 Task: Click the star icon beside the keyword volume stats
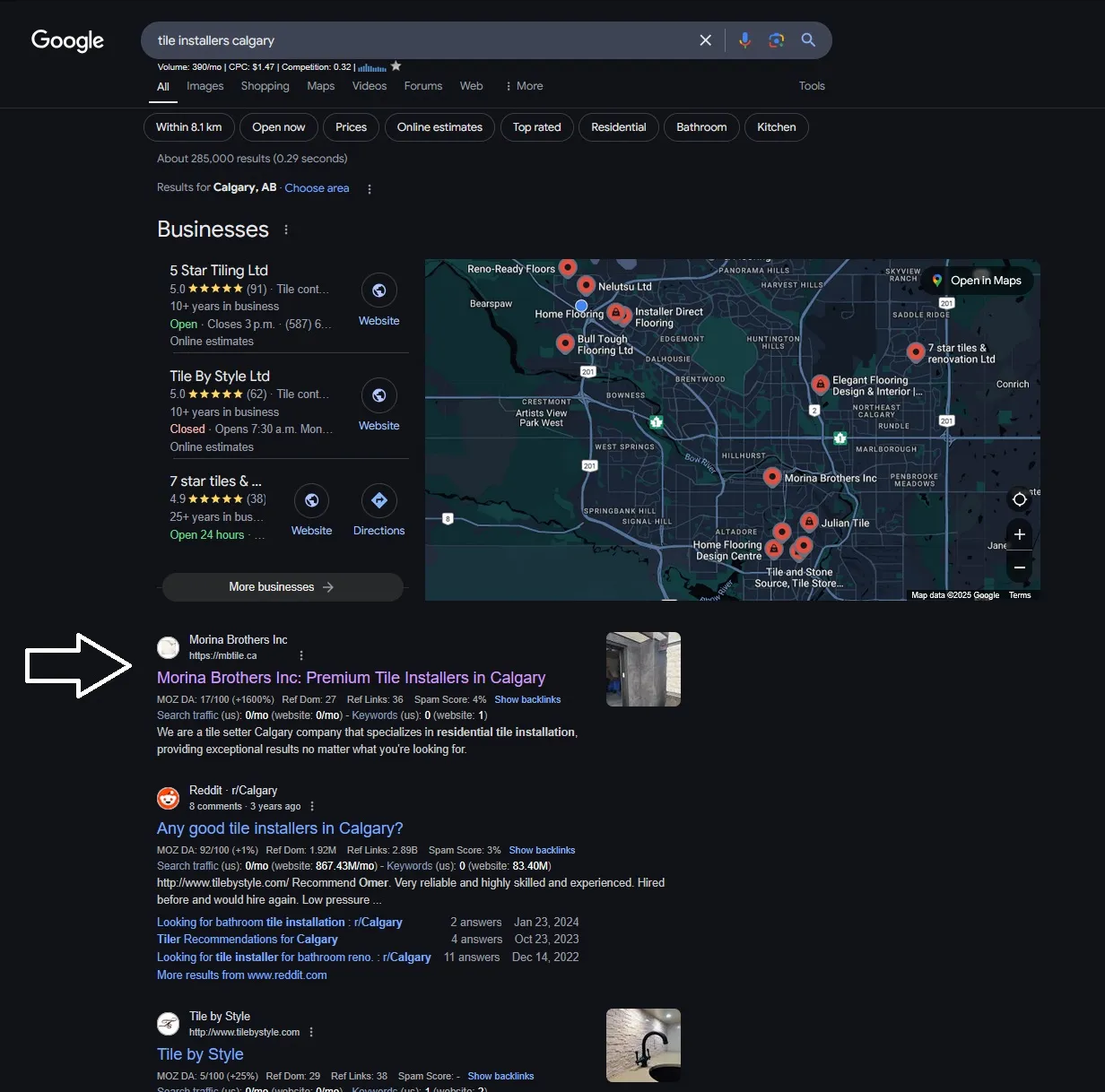[396, 65]
